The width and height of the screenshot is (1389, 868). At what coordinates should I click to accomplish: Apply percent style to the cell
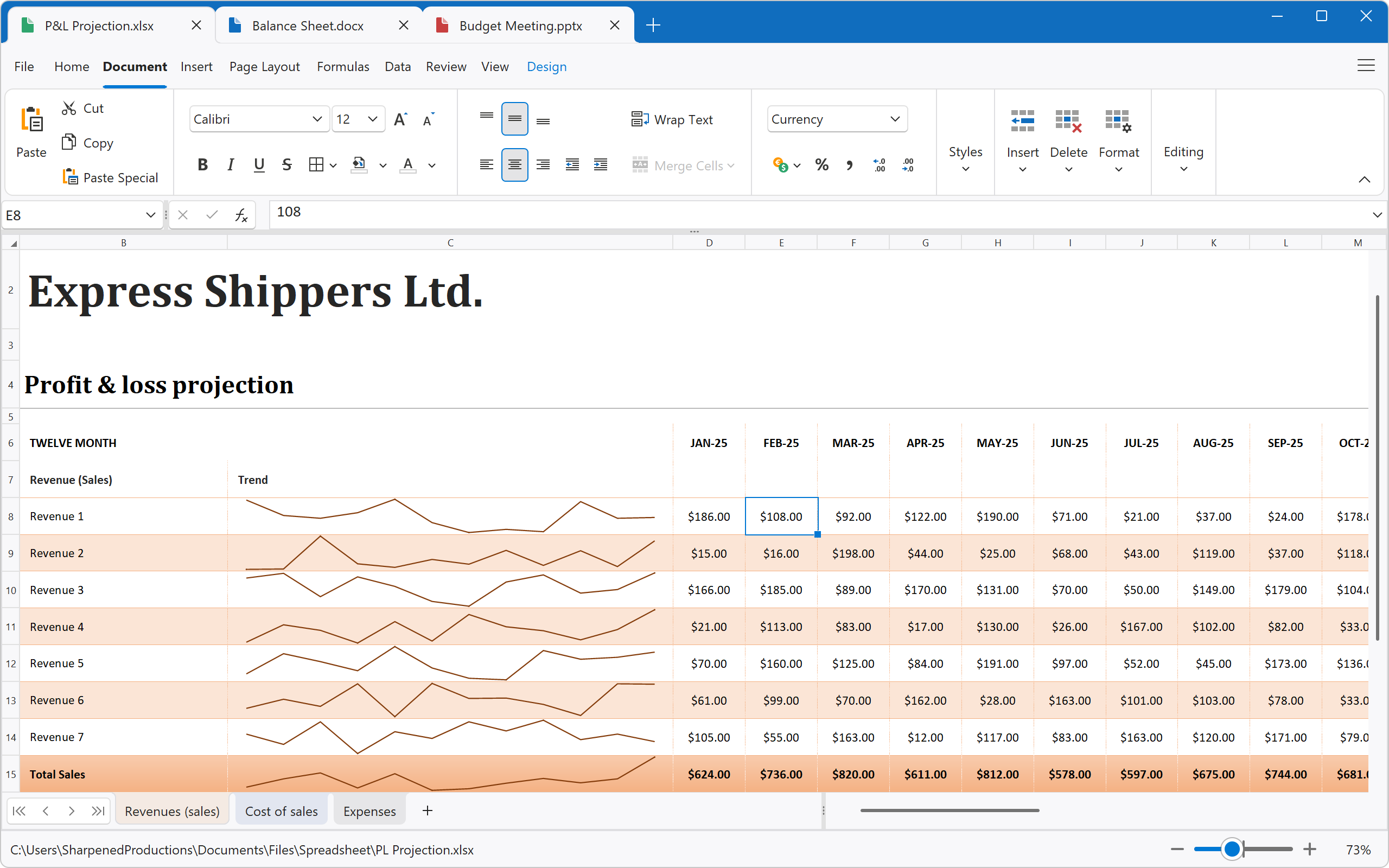[821, 165]
